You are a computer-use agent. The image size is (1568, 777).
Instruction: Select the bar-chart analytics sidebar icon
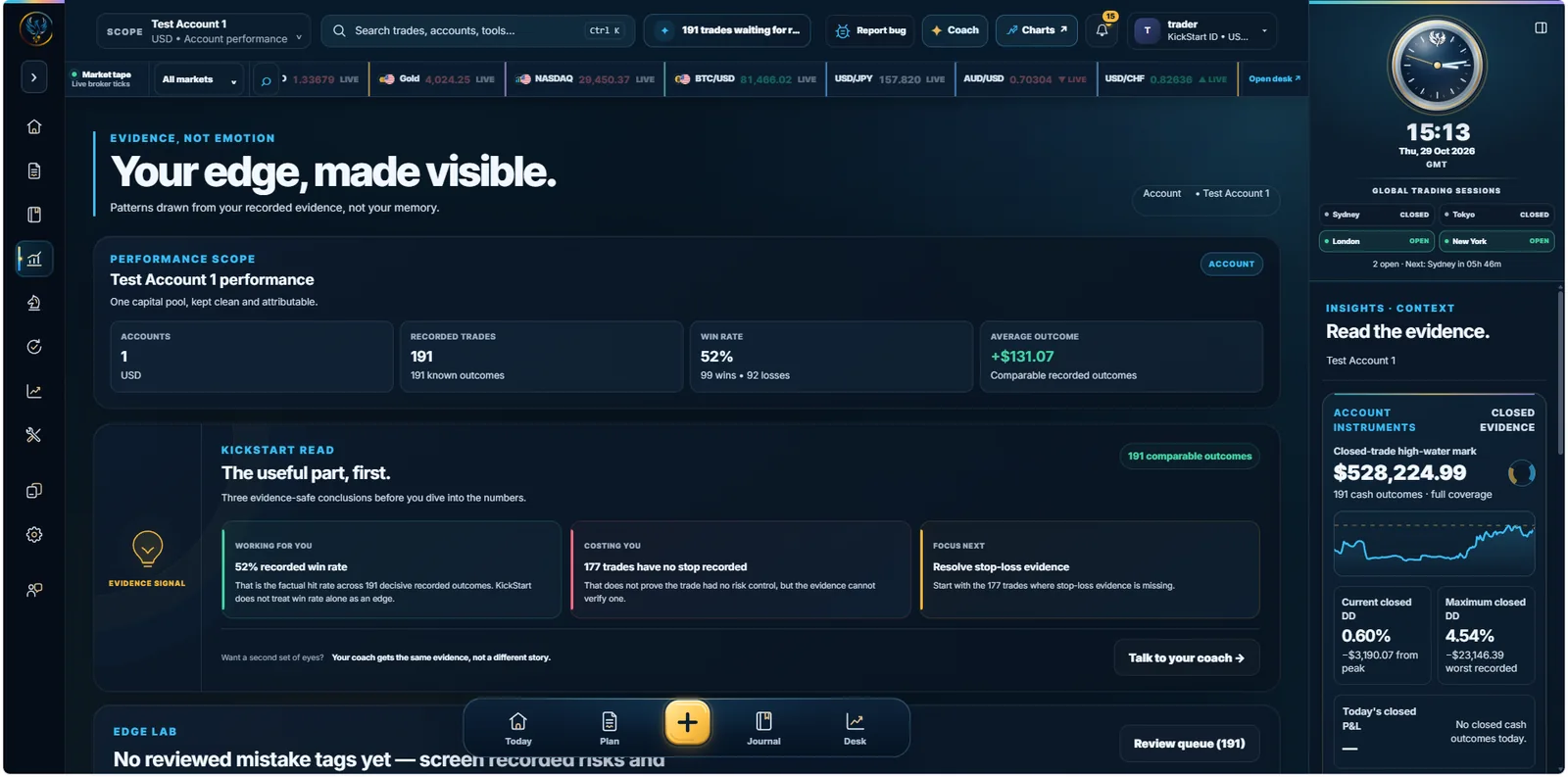click(34, 259)
